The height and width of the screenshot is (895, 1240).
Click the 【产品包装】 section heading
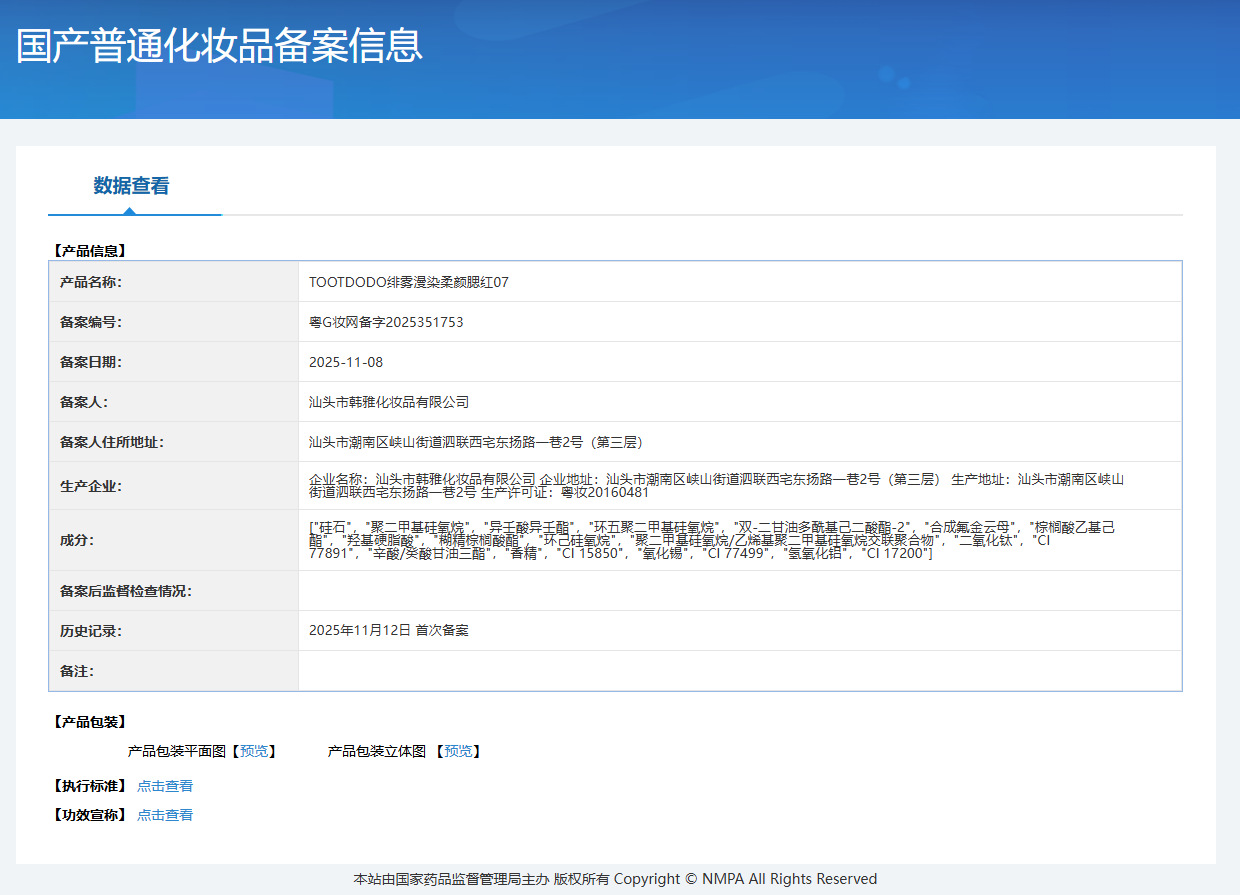90,722
